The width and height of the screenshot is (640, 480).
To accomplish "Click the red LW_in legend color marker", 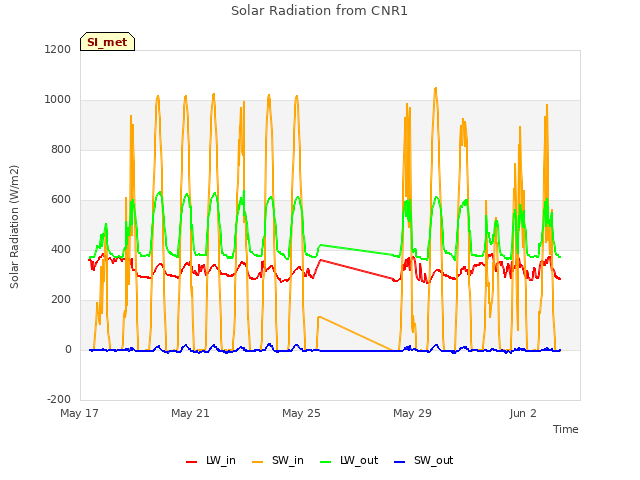I will pyautogui.click(x=191, y=462).
